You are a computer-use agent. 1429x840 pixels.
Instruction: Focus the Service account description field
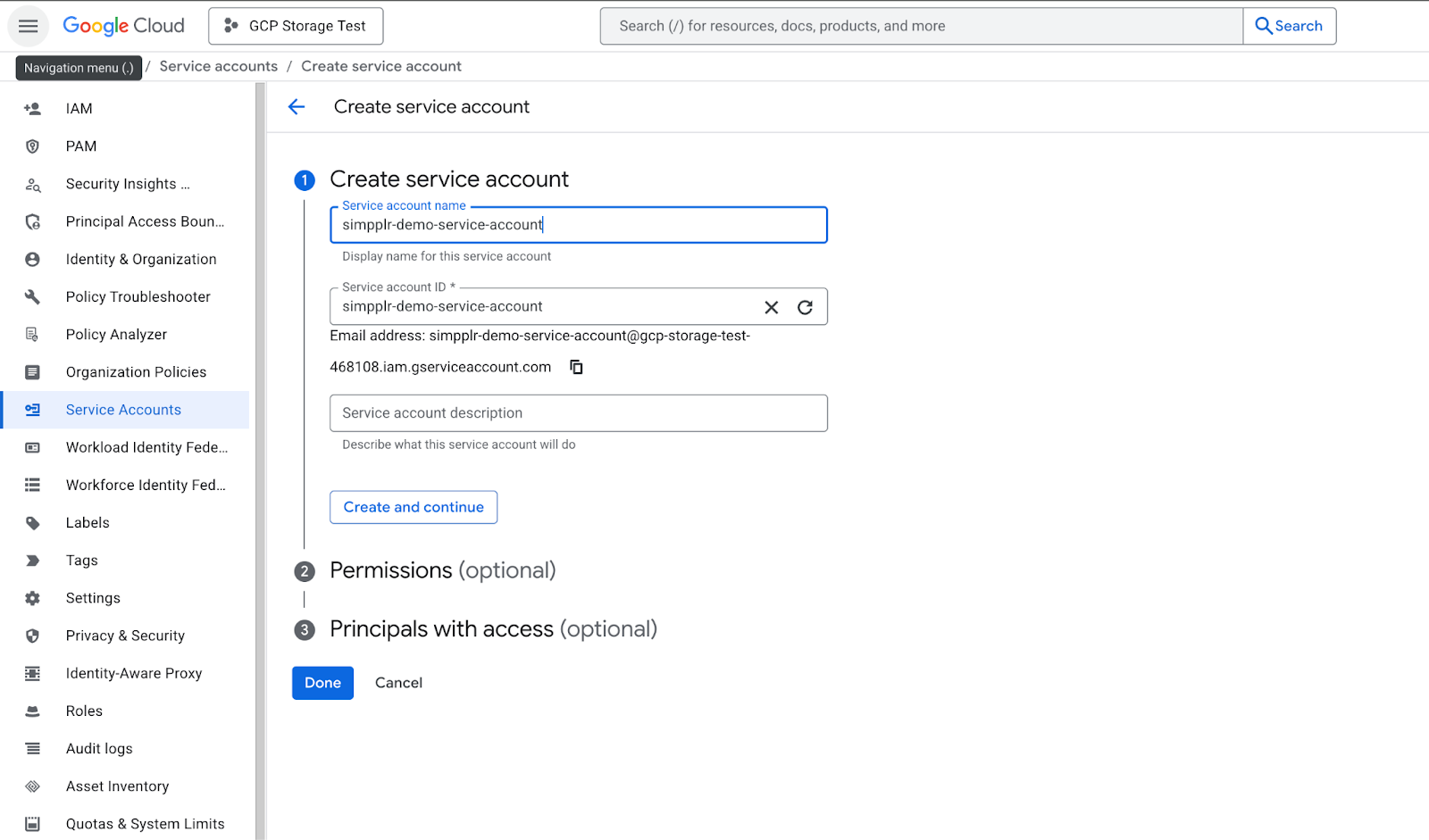(x=578, y=413)
